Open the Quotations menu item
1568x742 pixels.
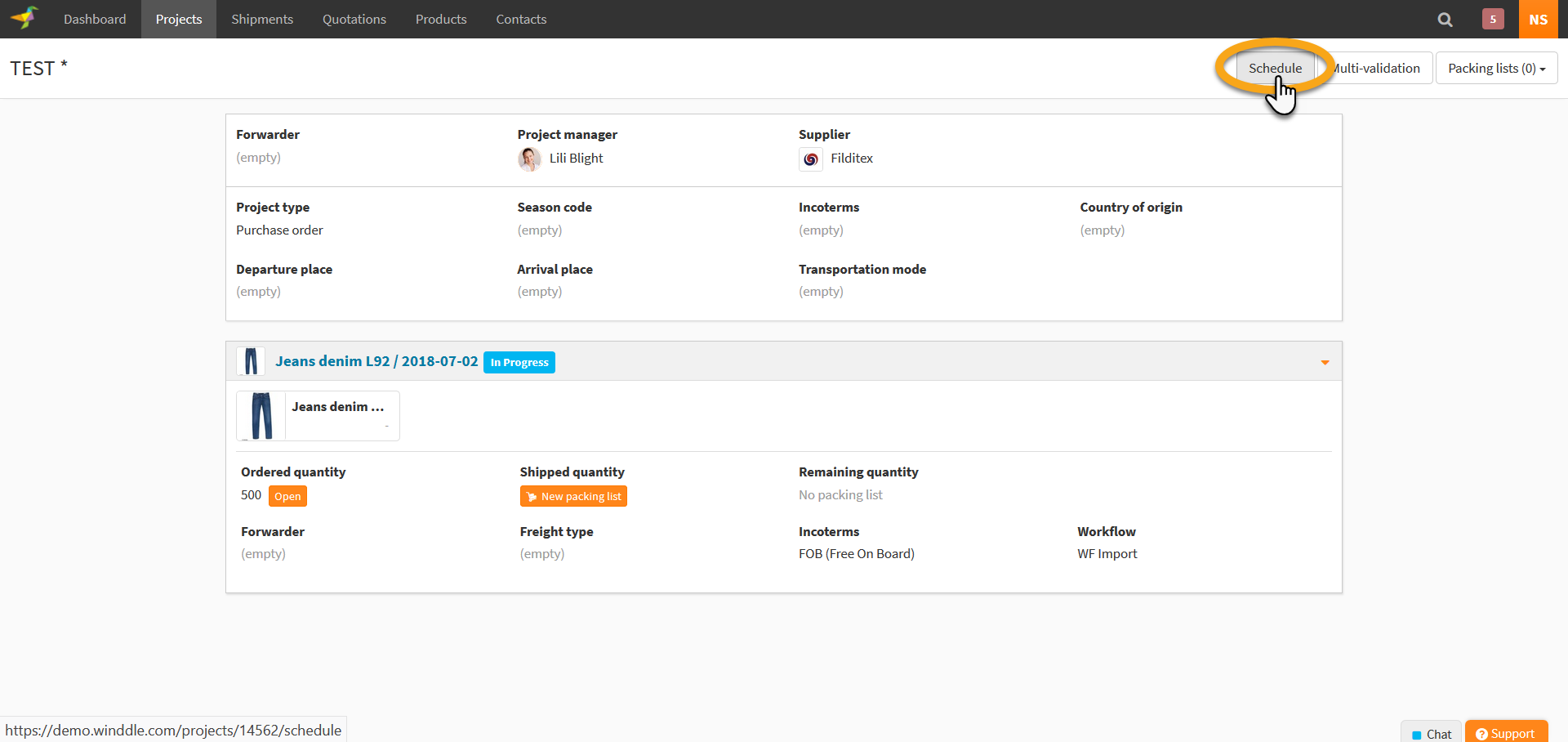pos(354,20)
